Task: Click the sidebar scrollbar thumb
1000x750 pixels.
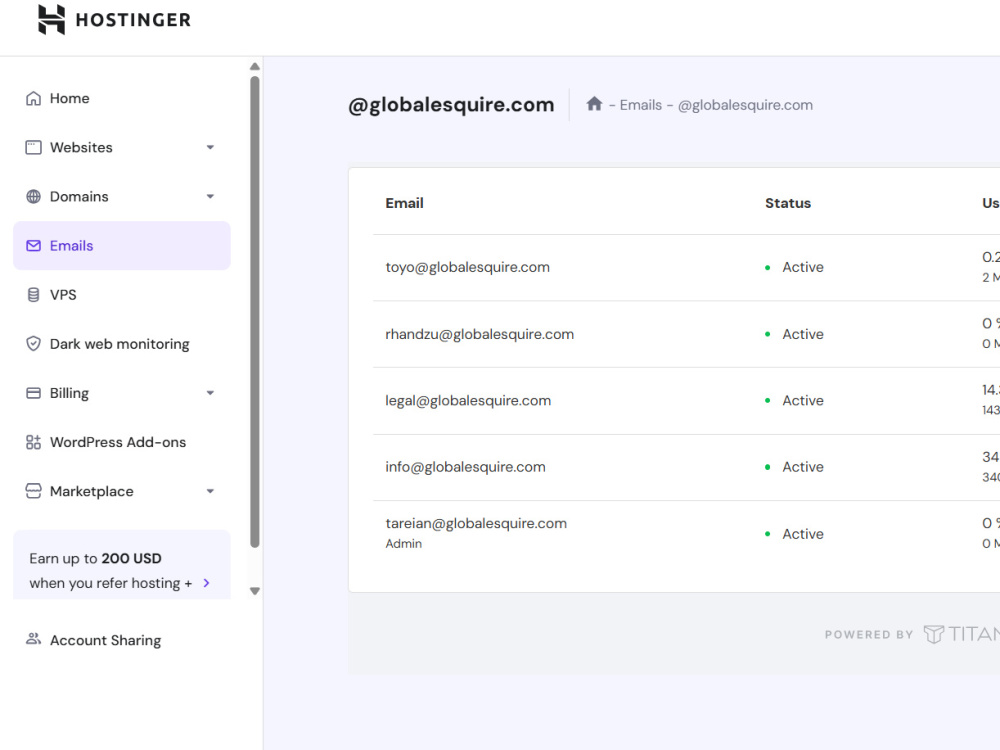Action: pos(254,312)
